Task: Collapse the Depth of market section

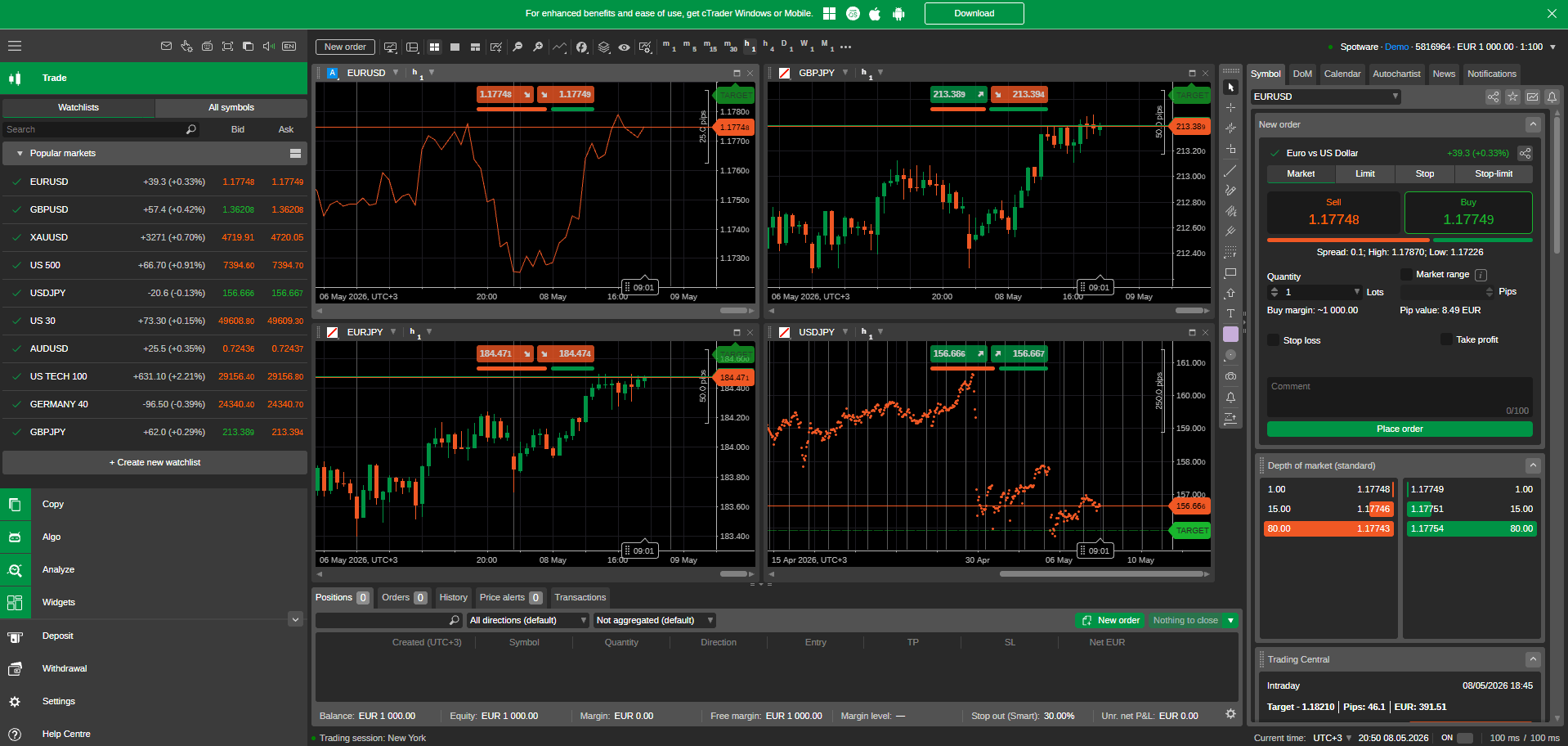Action: tap(1533, 465)
